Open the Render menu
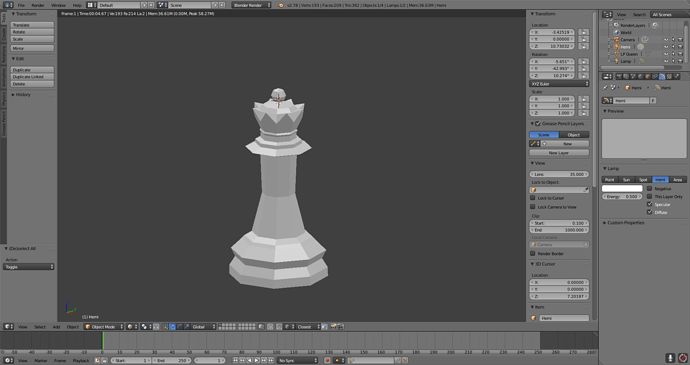This screenshot has height=365, width=690. tap(38, 5)
